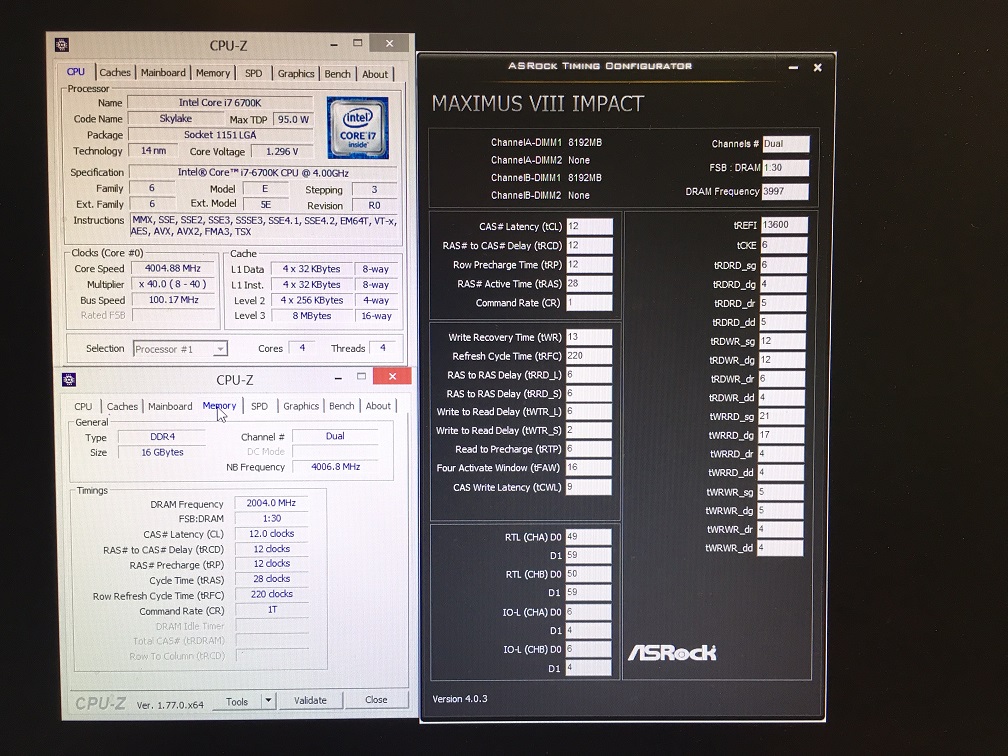Click the IO-L (CHA) D0 field
The width and height of the screenshot is (1008, 756).
click(x=589, y=611)
